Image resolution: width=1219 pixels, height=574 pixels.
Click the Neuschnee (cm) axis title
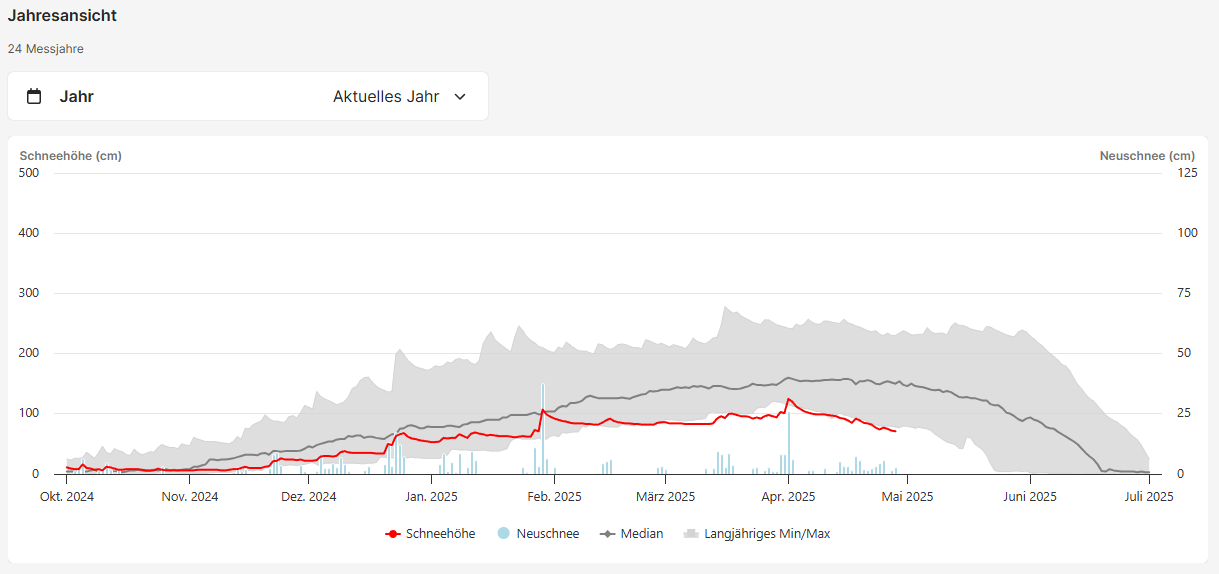(1146, 156)
